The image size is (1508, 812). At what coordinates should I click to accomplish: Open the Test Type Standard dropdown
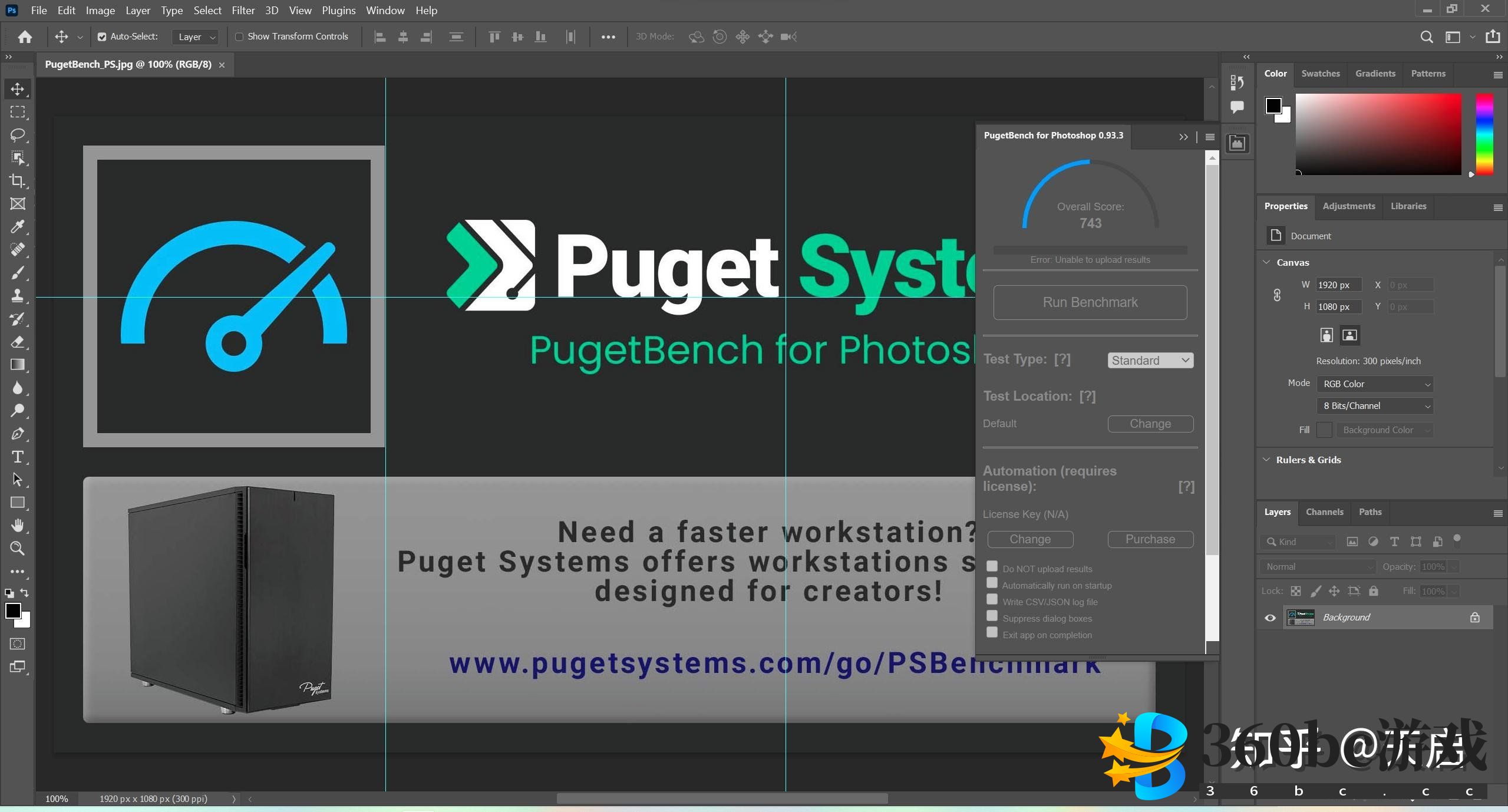pyautogui.click(x=1150, y=360)
